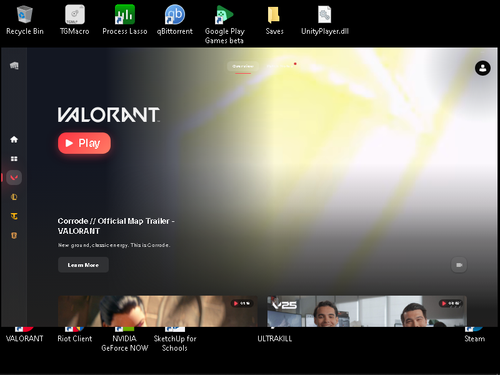
Task: Select the Legends of Runeterra sidebar icon
Action: 14,236
